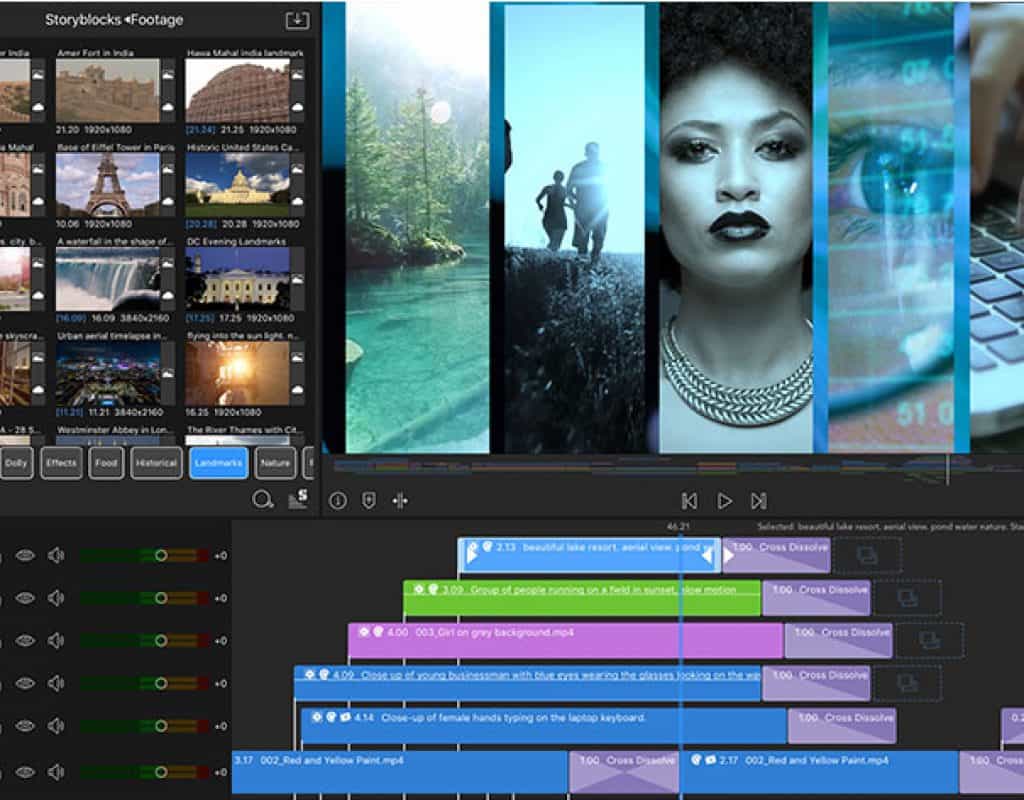Viewport: 1024px width, 800px height.
Task: Open the library search magnifier icon
Action: [x=263, y=500]
